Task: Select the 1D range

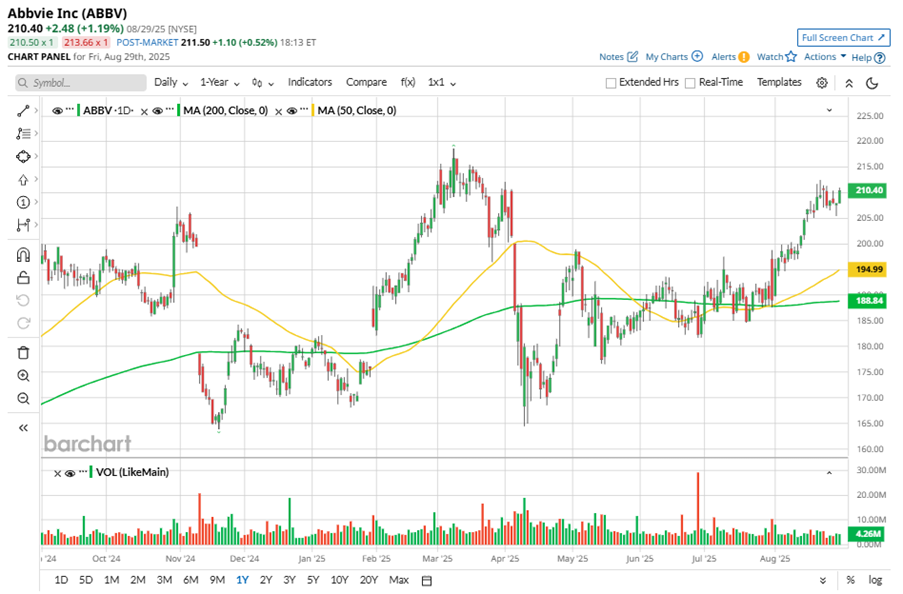Action: click(x=61, y=580)
